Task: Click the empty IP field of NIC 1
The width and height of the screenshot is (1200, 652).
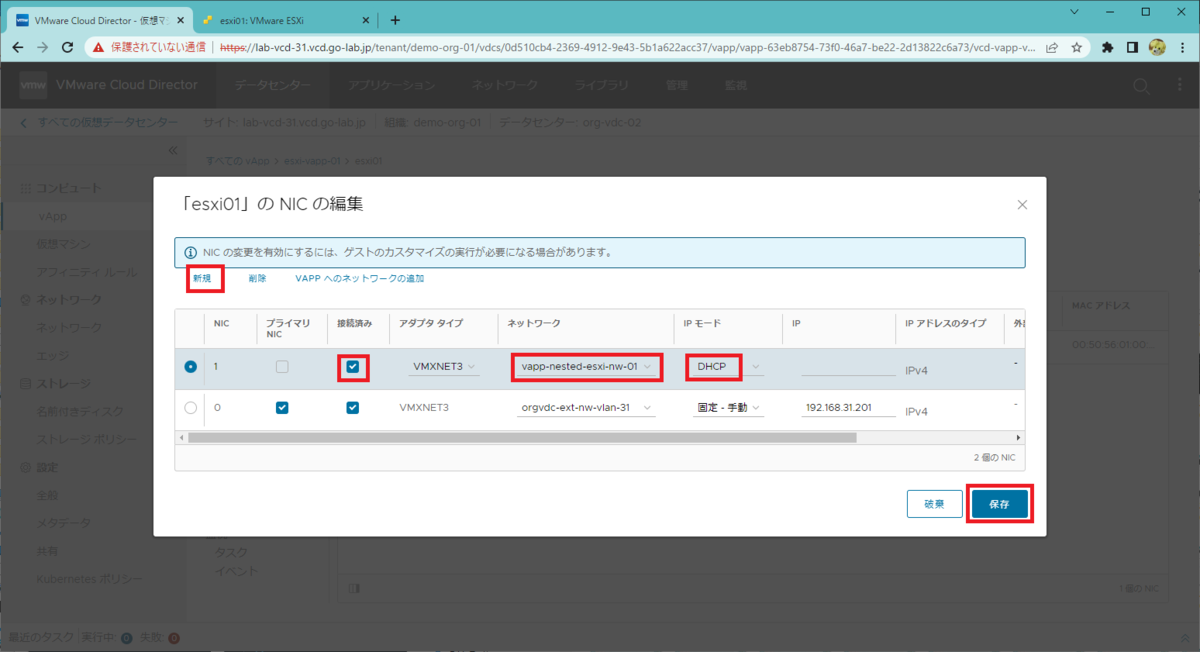Action: pyautogui.click(x=848, y=367)
